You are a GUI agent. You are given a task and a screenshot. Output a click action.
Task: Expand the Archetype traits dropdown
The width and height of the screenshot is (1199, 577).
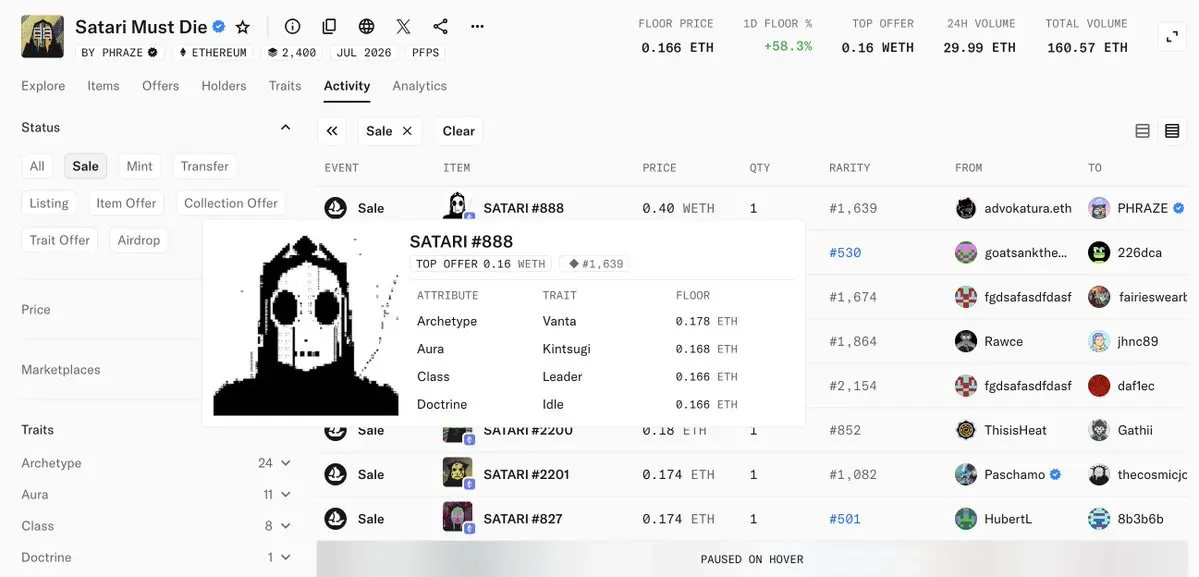[285, 463]
